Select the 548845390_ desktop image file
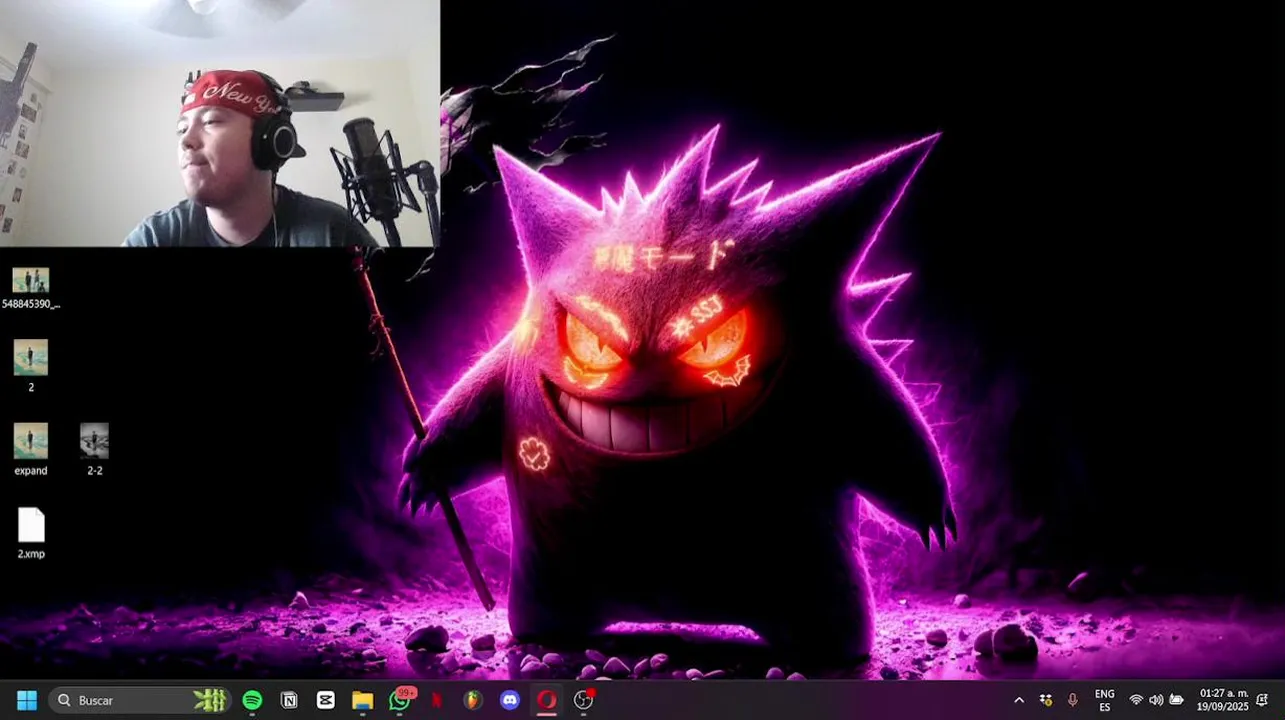 tap(31, 280)
